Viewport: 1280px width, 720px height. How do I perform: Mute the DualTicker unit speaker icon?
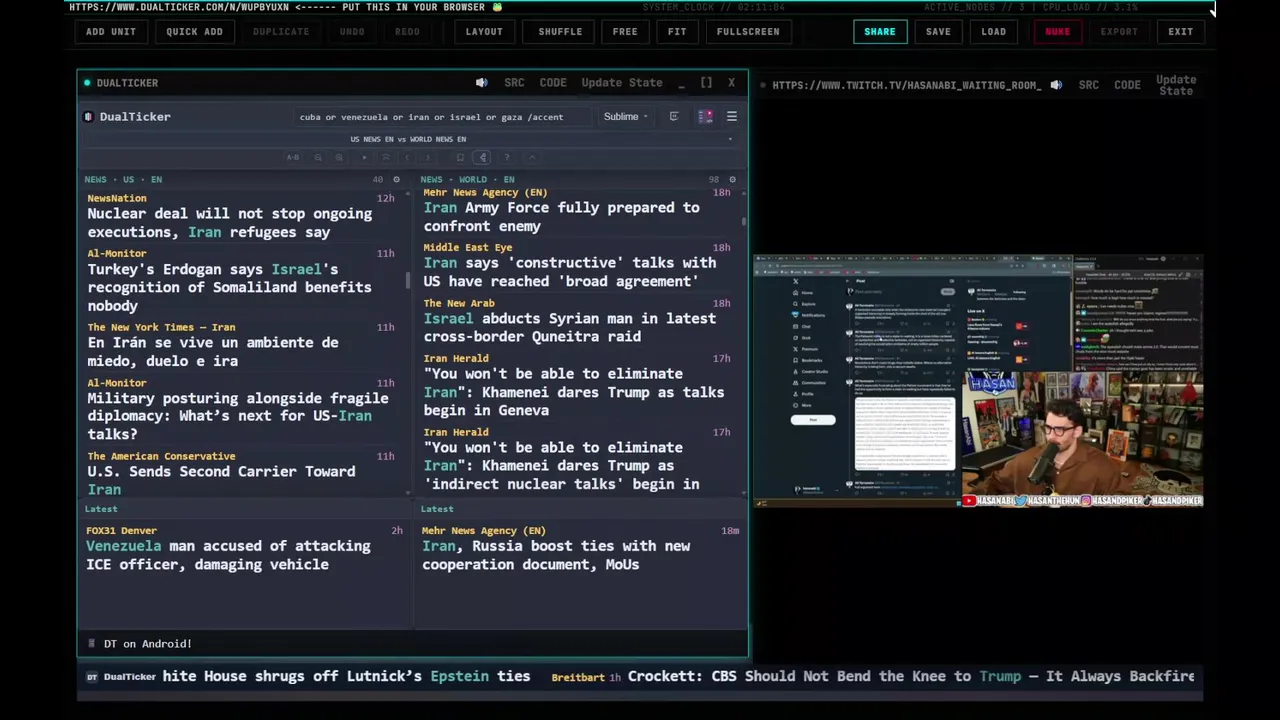point(482,83)
